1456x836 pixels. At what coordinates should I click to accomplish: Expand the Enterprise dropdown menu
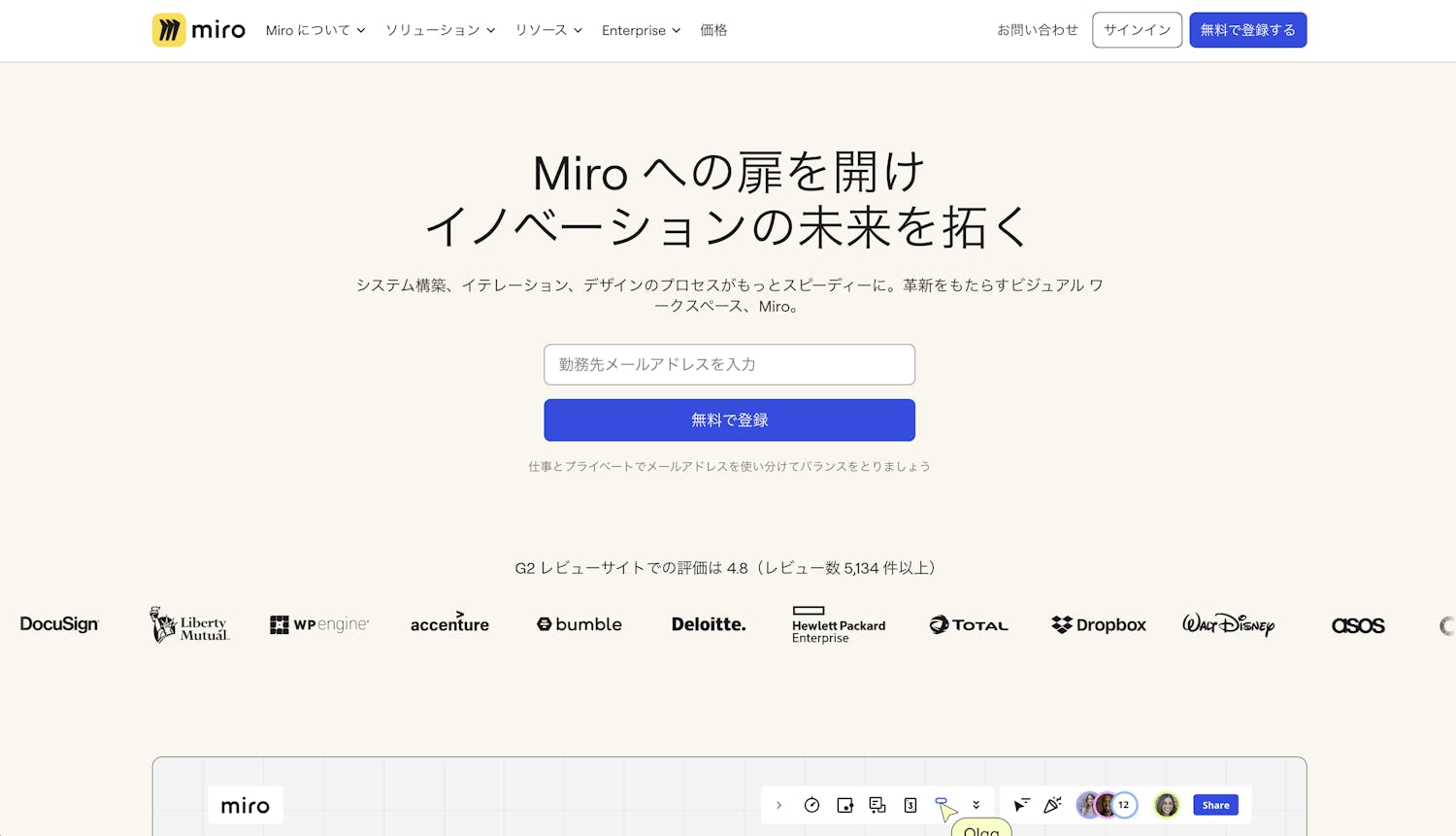click(x=641, y=30)
